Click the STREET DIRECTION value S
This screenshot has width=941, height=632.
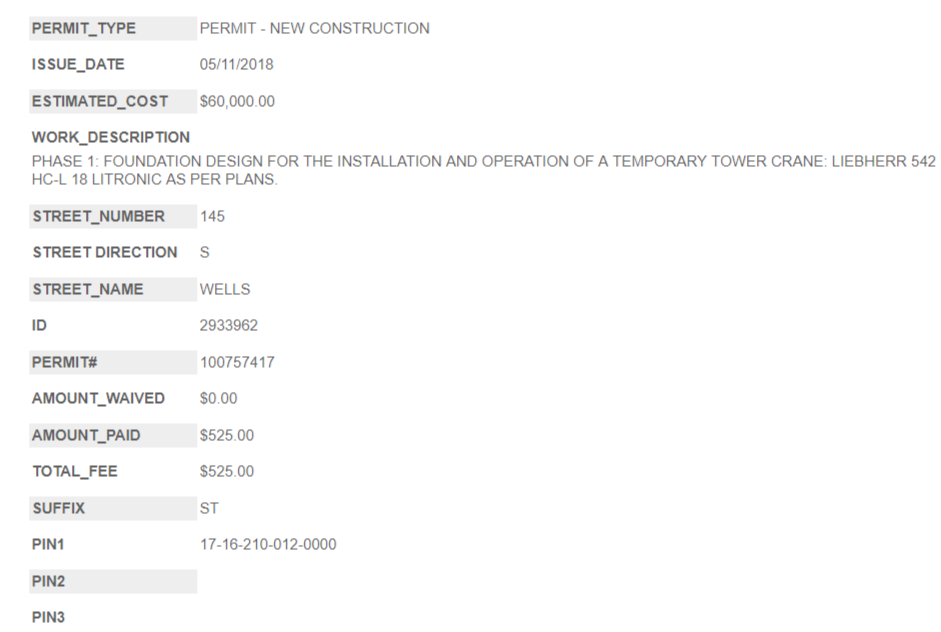[205, 253]
